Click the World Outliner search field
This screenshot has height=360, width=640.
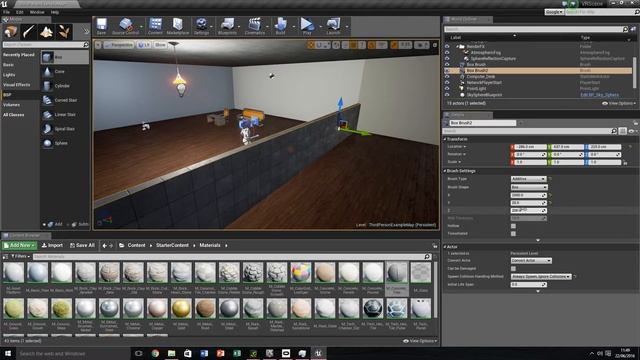click(x=536, y=29)
